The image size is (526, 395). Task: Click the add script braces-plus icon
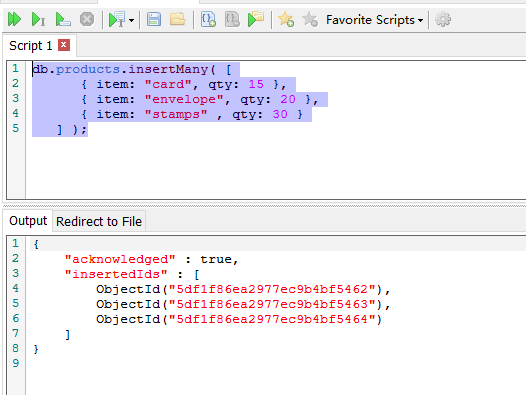click(208, 19)
